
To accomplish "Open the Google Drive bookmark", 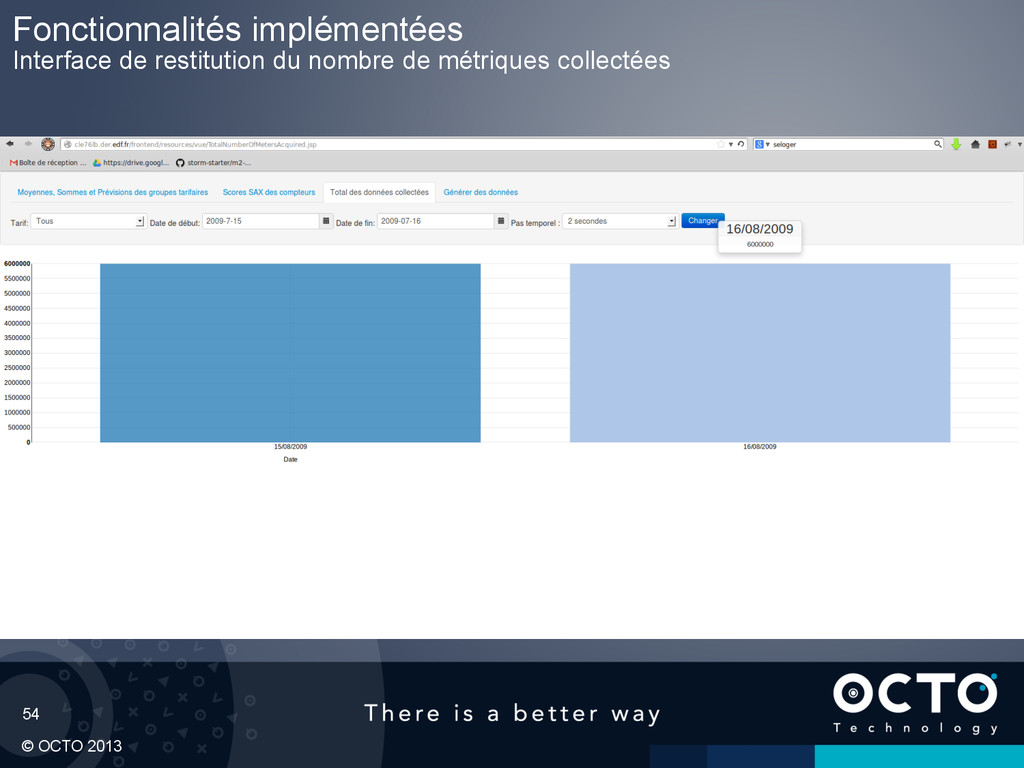I will (x=131, y=163).
